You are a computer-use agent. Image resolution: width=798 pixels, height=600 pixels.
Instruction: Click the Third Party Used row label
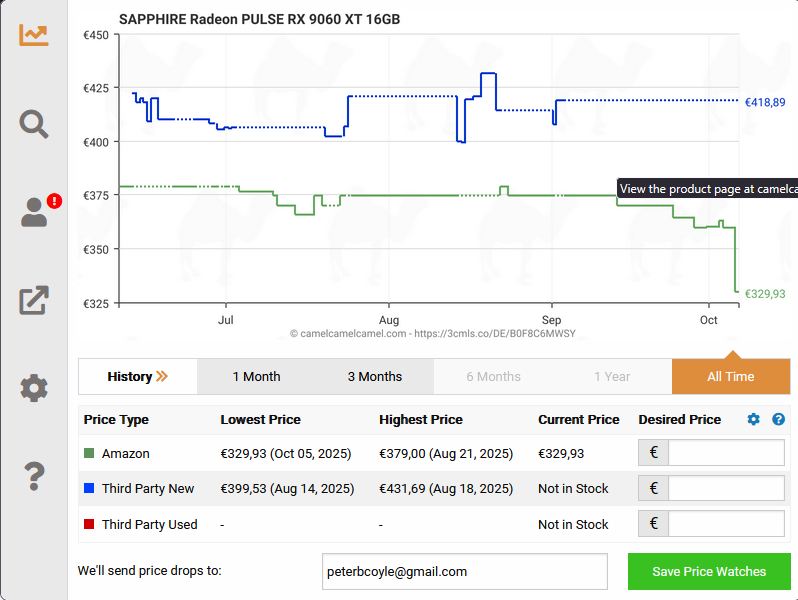150,524
